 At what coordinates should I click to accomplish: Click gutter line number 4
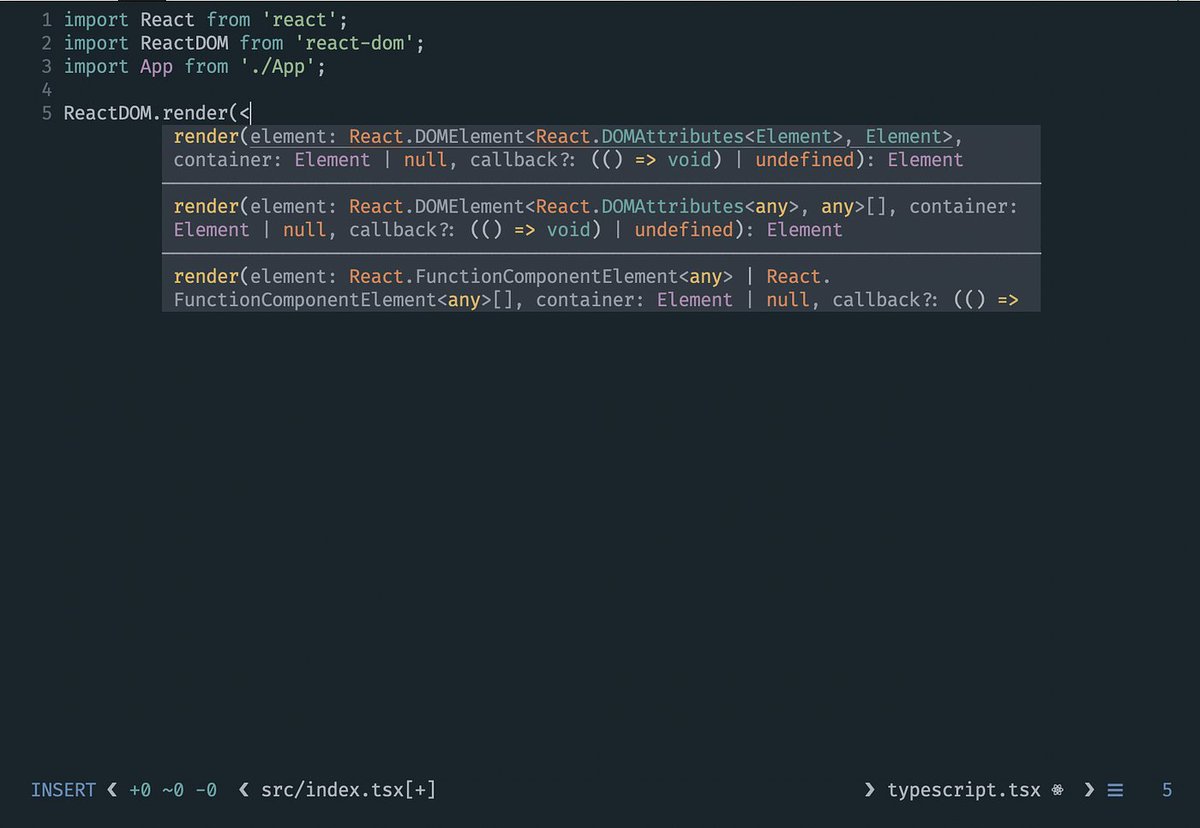point(47,90)
